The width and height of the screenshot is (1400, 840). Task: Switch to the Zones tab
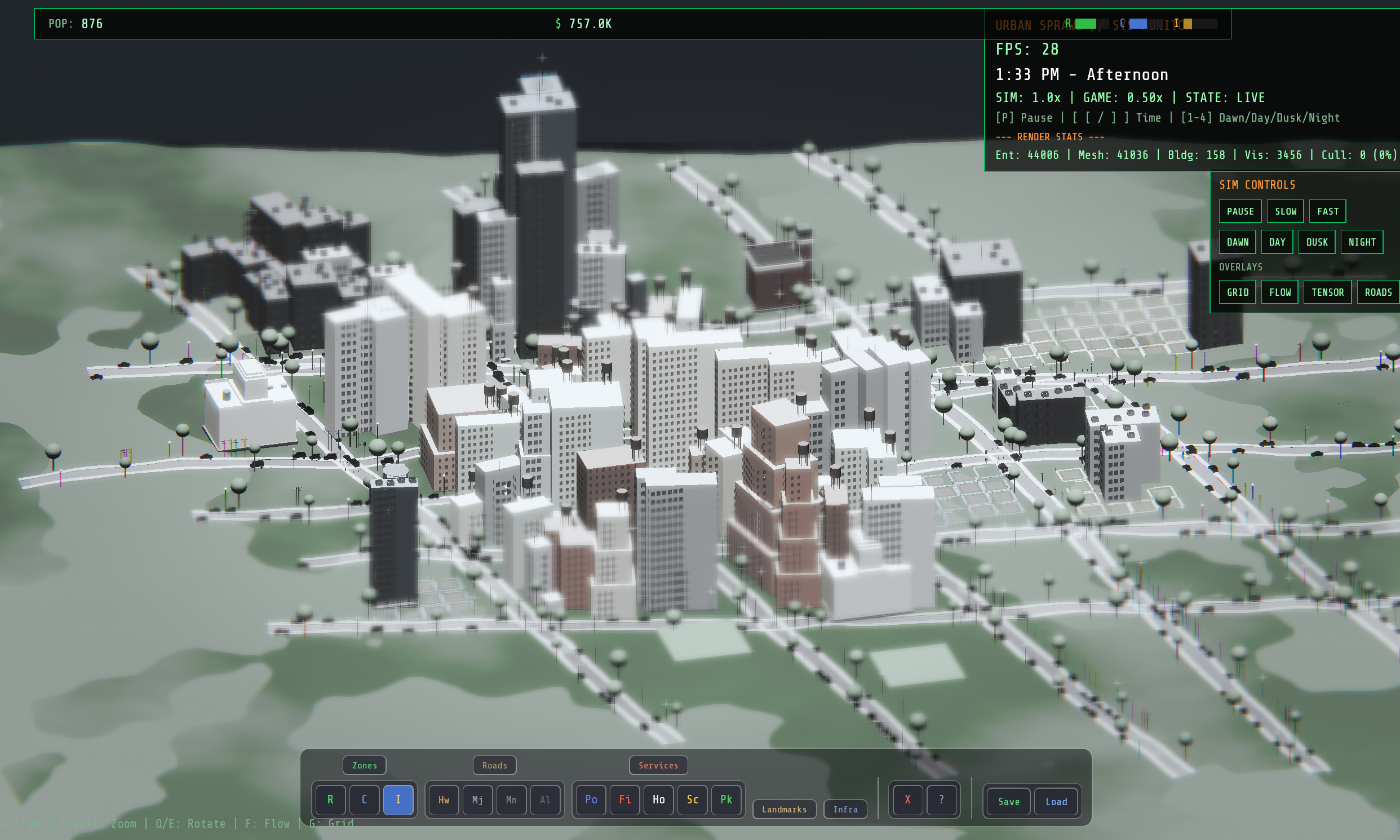pos(364,765)
